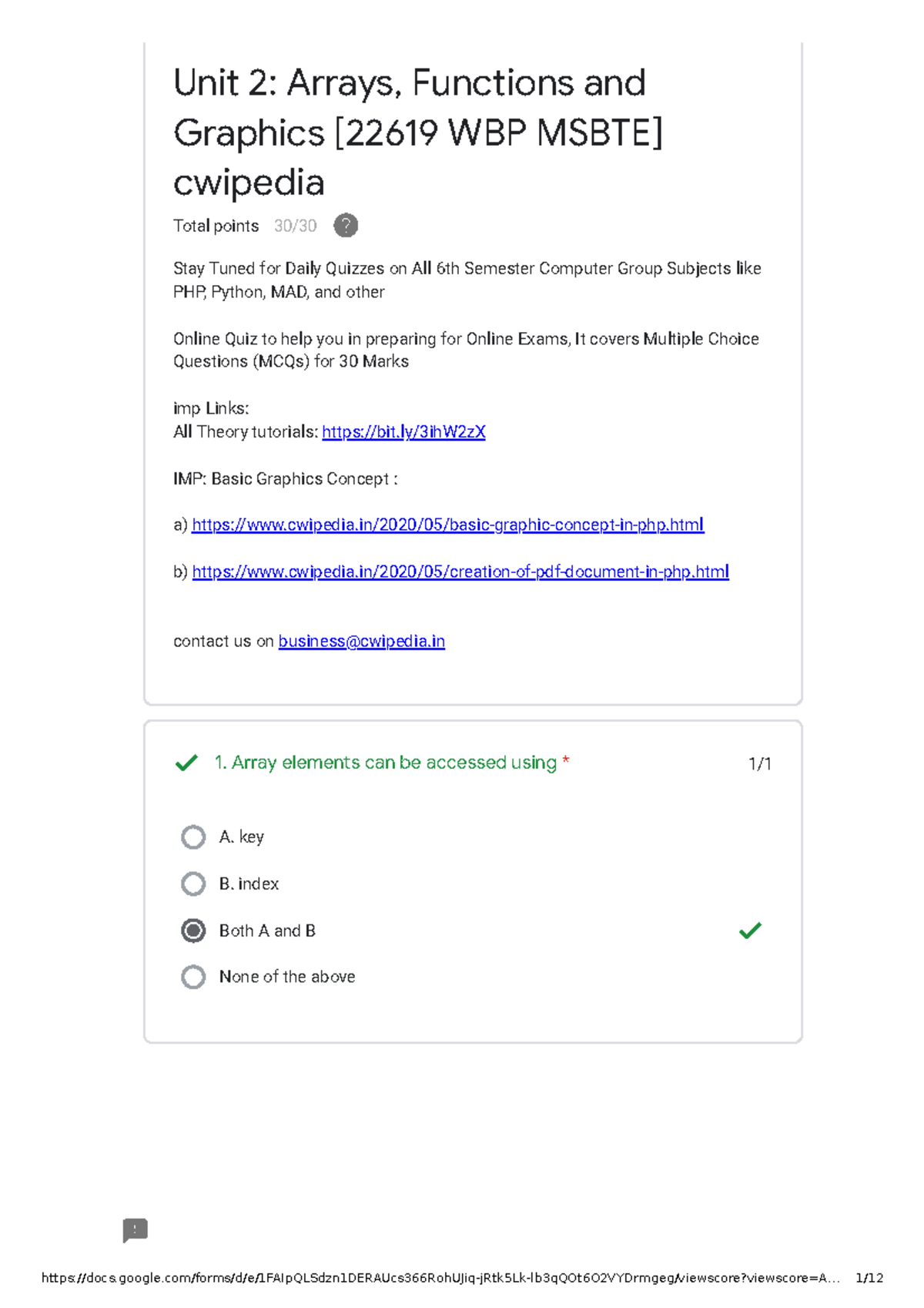
Task: Click question 1 title text
Action: pyautogui.click(x=385, y=763)
